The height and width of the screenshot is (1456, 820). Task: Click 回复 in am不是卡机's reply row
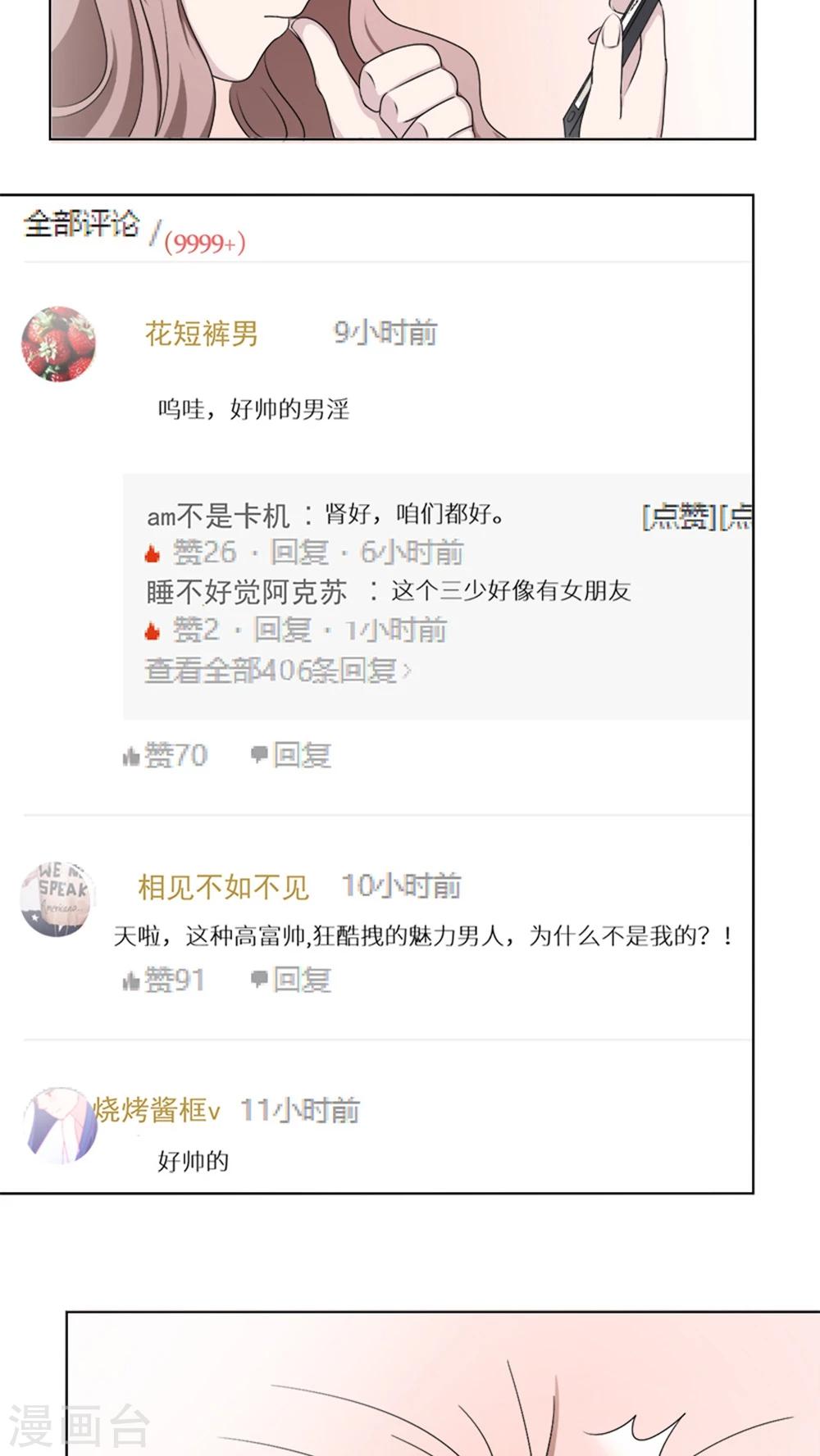(x=299, y=553)
